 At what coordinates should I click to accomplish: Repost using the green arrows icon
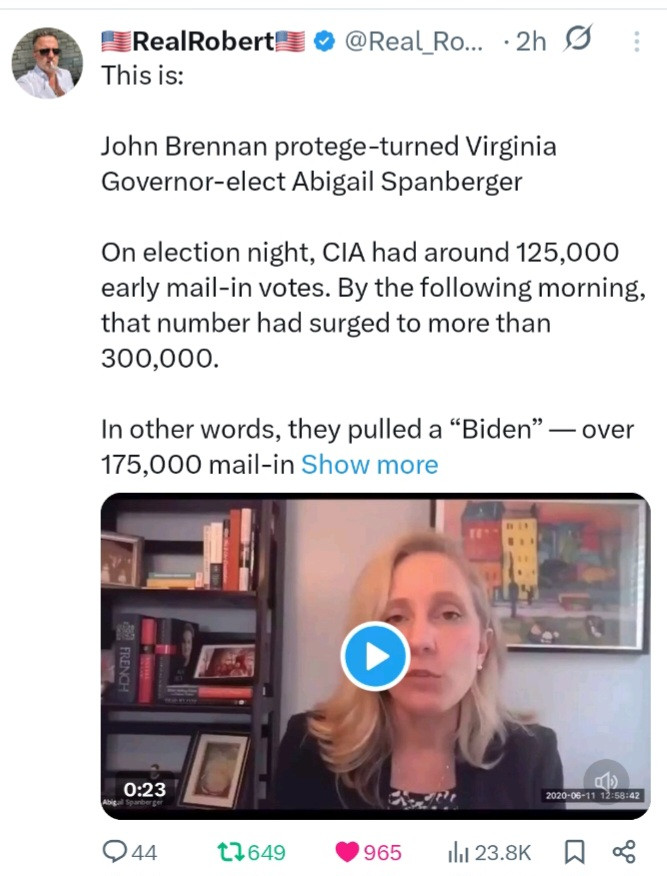(x=230, y=852)
